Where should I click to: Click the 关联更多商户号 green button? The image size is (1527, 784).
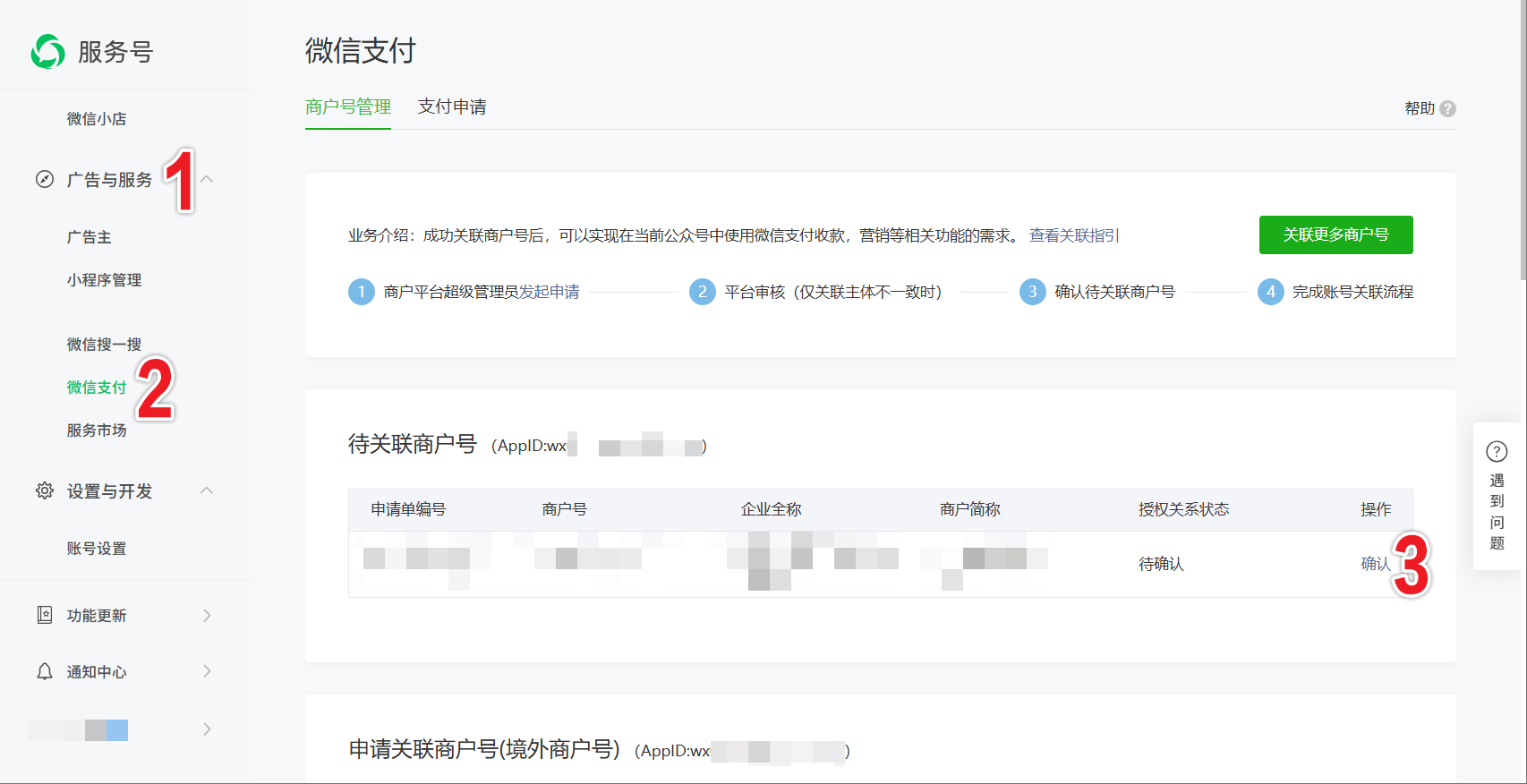[1335, 234]
